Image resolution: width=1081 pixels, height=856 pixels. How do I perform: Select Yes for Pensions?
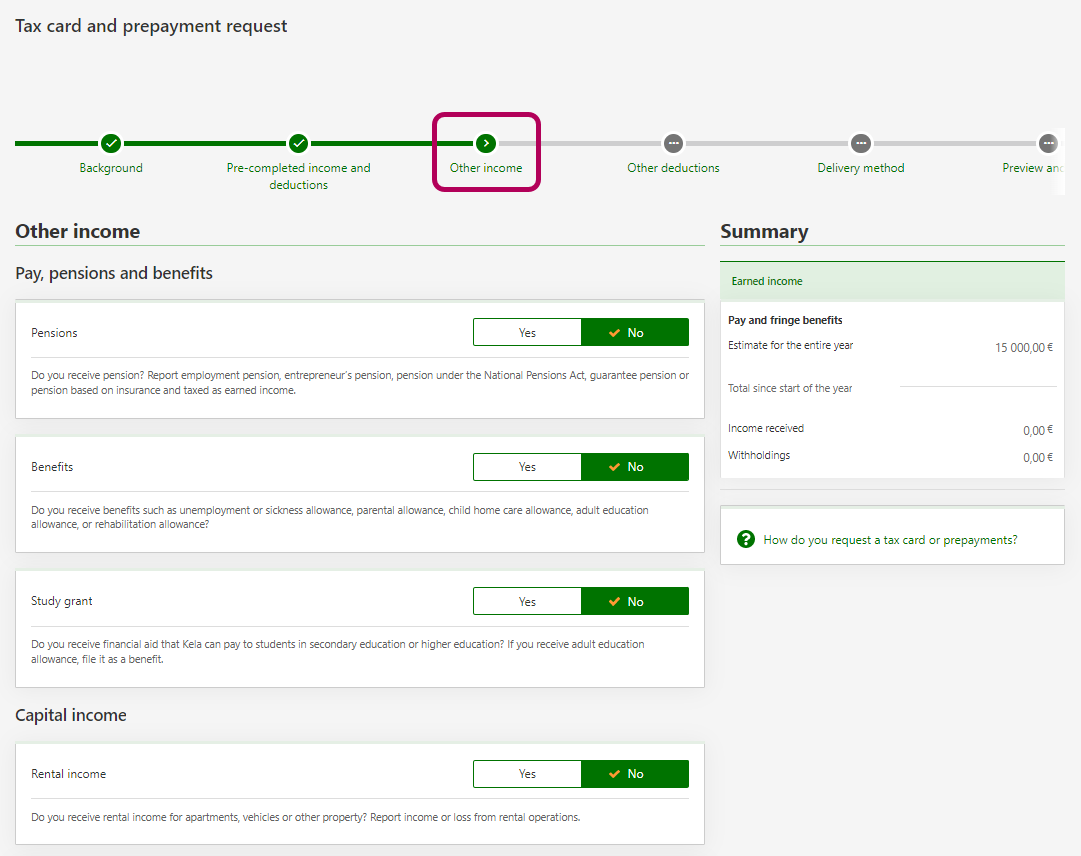527,332
